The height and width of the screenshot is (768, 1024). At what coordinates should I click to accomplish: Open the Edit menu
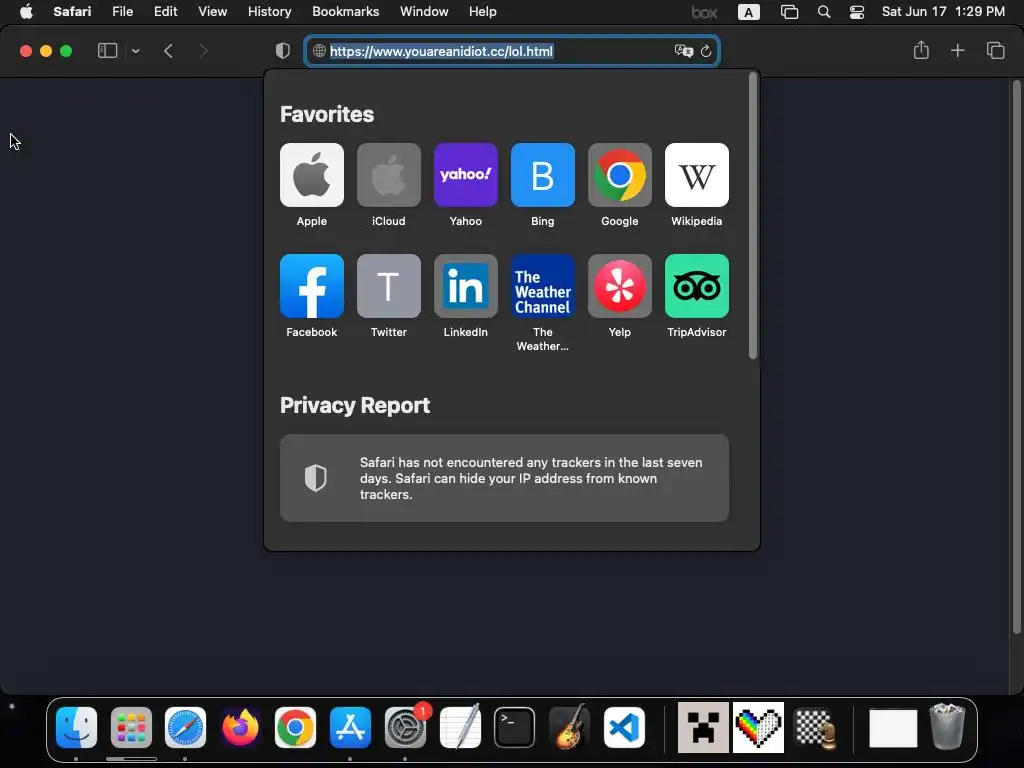165,12
